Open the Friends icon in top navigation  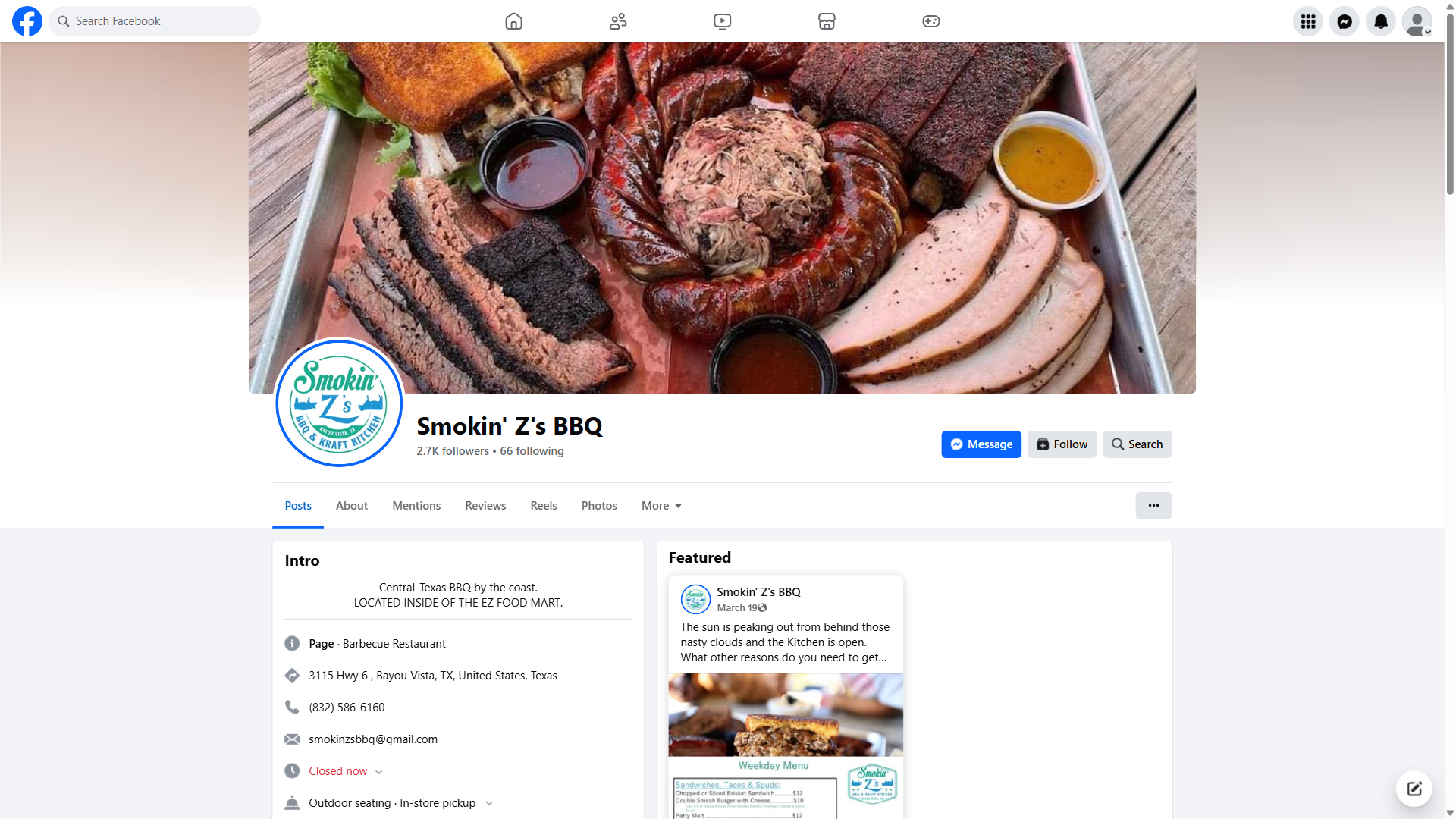pos(618,21)
